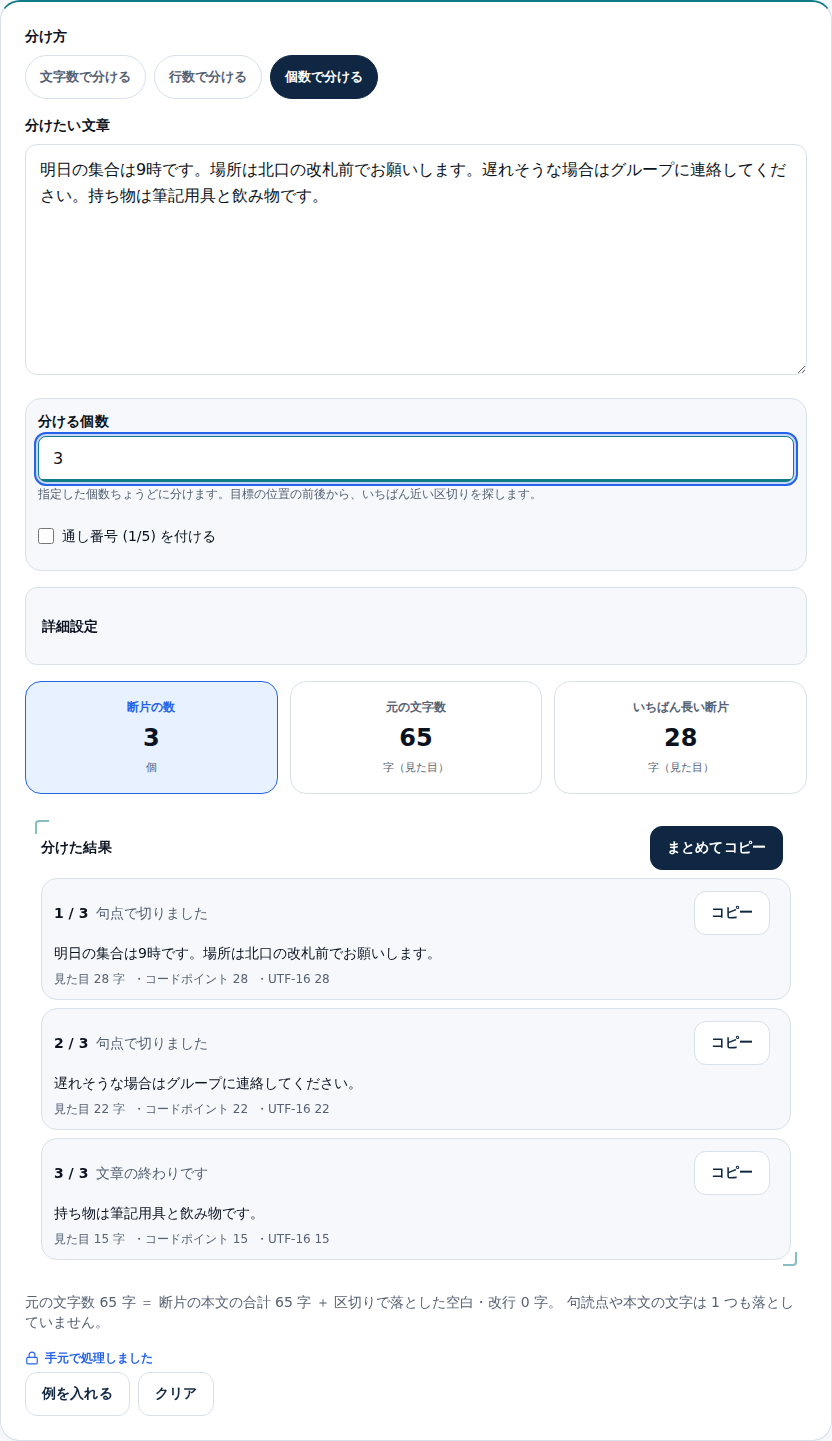This screenshot has width=832, height=1441.
Task: Click the text 明日の集合は9時です。場所は北口の改札前でお願いします。 in fragment 1
Action: (246, 953)
